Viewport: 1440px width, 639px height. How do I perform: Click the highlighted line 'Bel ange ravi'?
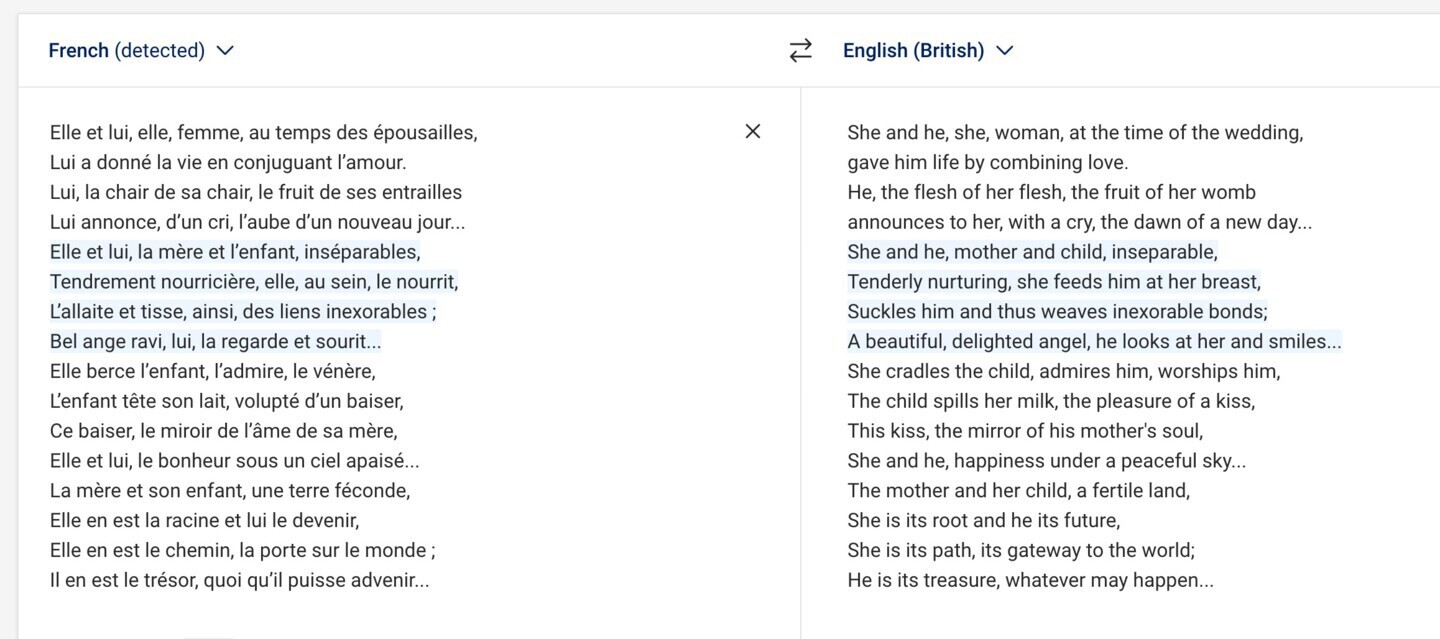click(x=215, y=342)
